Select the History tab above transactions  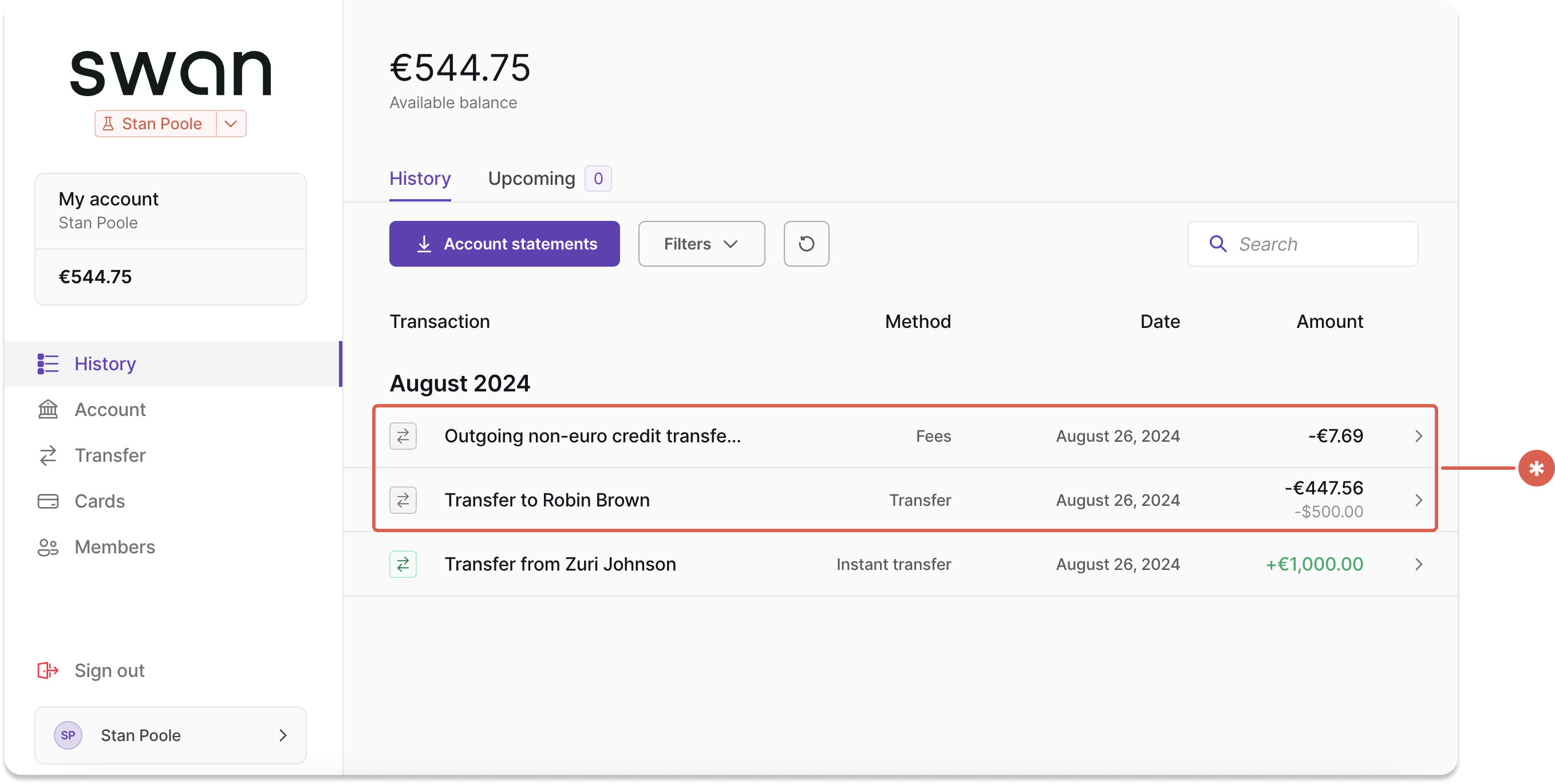pyautogui.click(x=420, y=179)
